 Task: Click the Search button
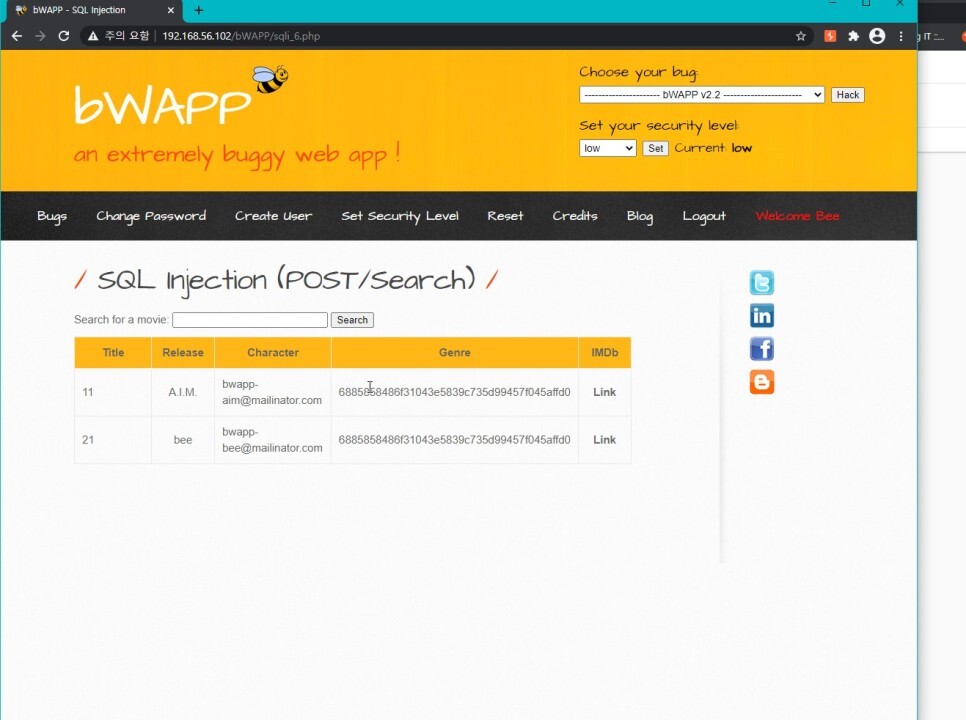tap(352, 320)
